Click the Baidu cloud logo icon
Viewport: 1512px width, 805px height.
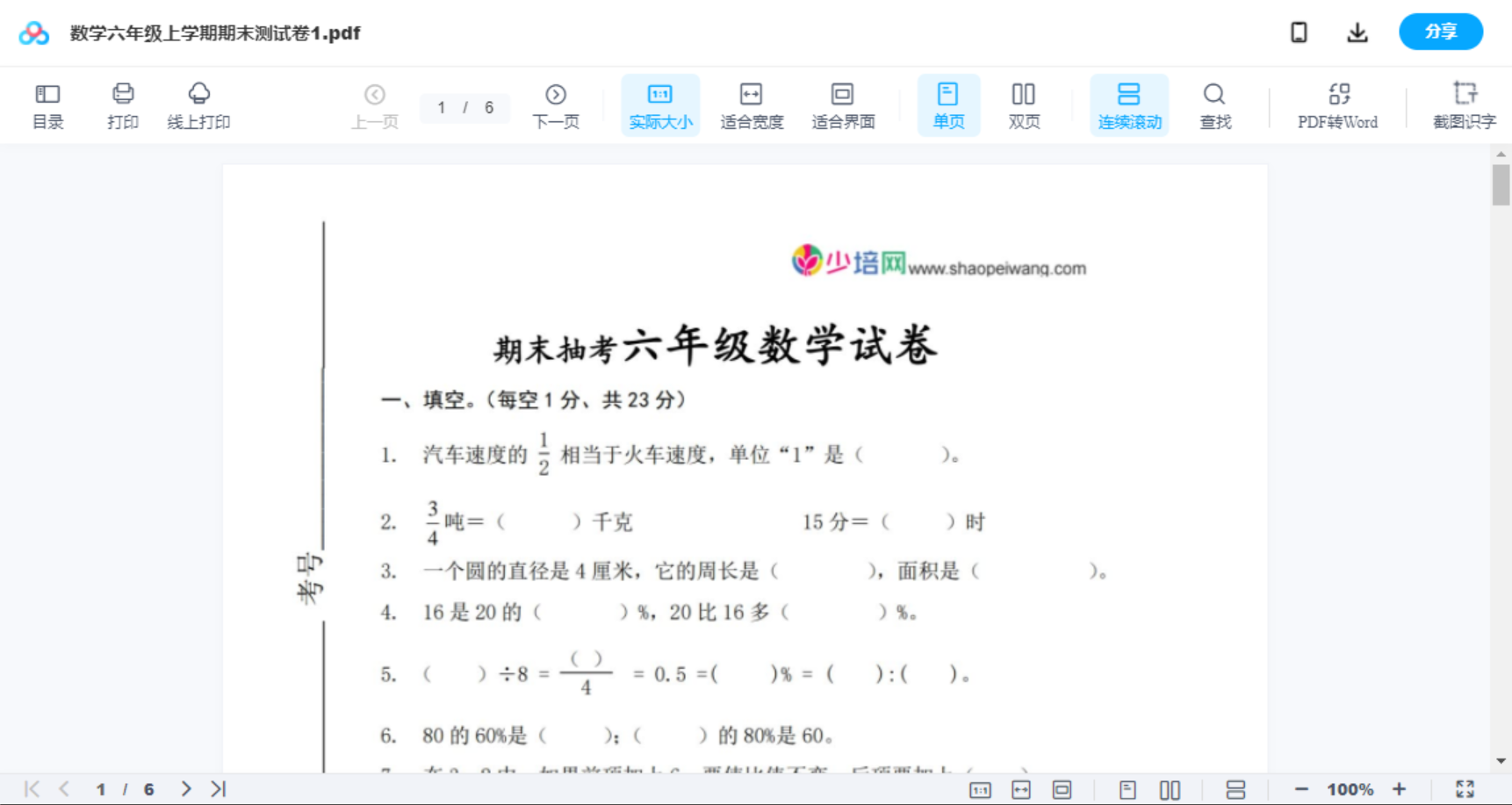(34, 33)
